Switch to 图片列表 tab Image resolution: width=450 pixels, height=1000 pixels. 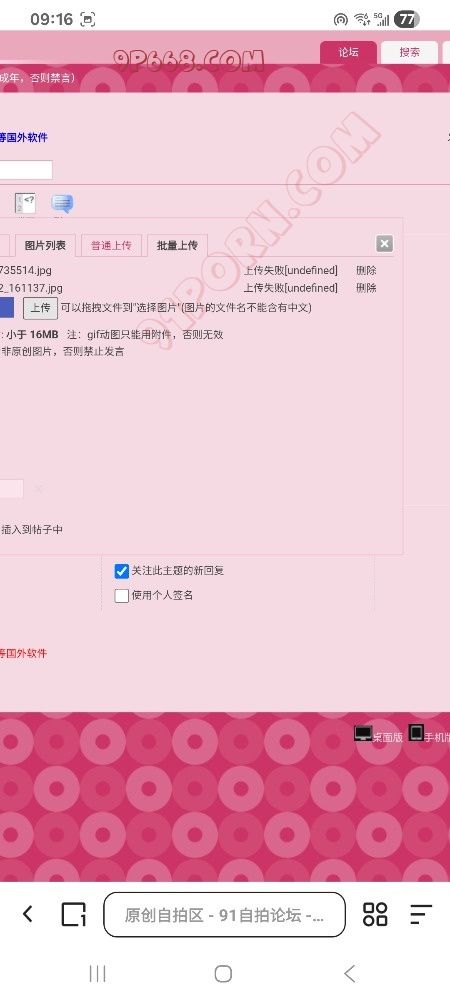pyautogui.click(x=45, y=245)
